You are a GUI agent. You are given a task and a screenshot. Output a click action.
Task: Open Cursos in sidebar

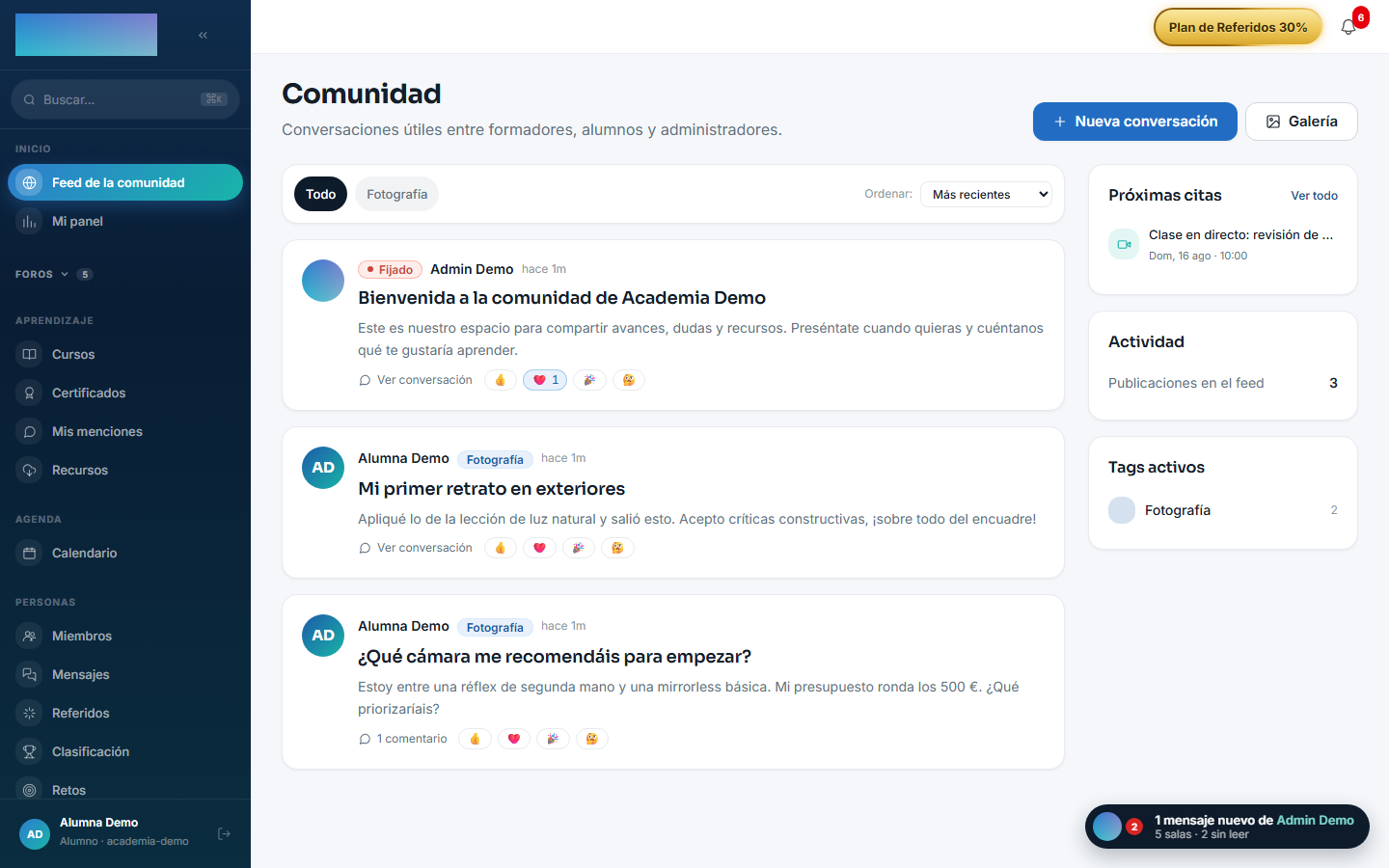pyautogui.click(x=125, y=354)
